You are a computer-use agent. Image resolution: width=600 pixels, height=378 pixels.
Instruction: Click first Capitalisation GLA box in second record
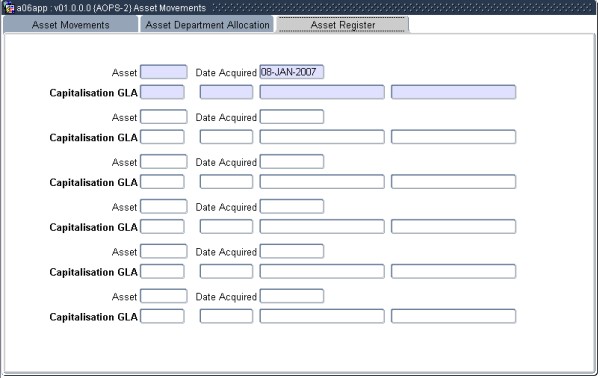point(162,137)
